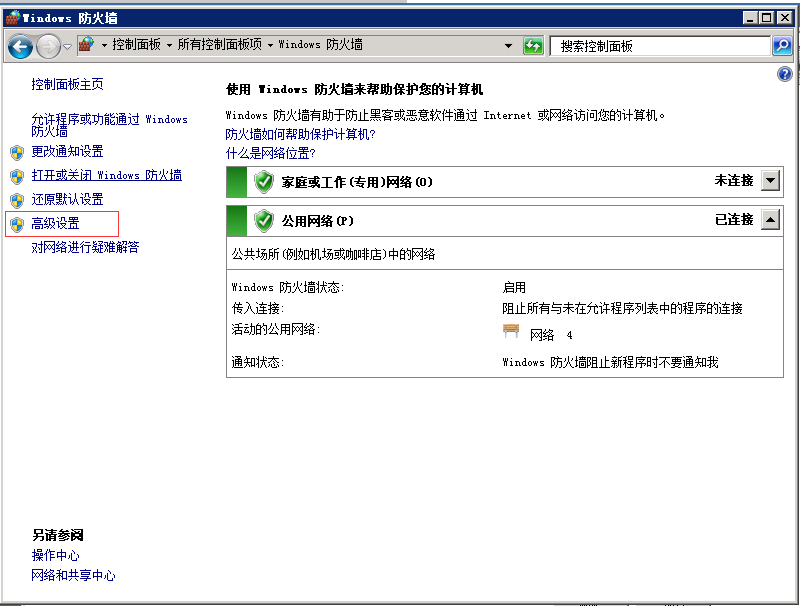The width and height of the screenshot is (800, 606).
Task: Click the back navigation arrow
Action: point(20,46)
